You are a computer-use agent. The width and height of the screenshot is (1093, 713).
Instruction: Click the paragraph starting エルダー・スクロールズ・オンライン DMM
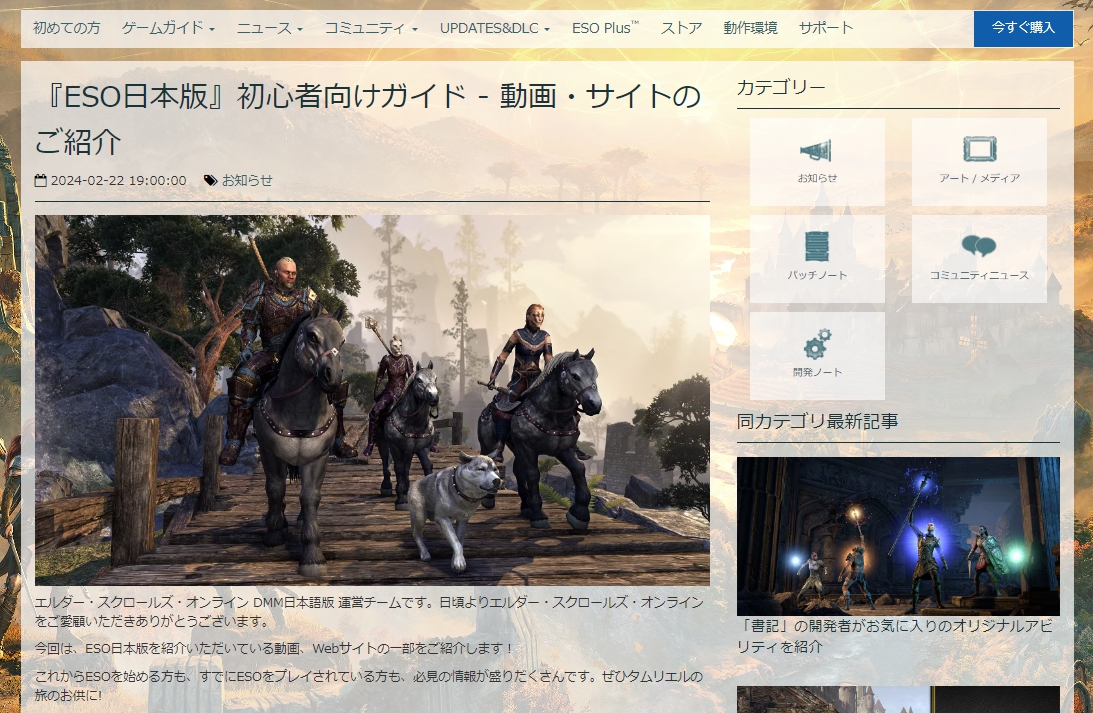click(369, 611)
